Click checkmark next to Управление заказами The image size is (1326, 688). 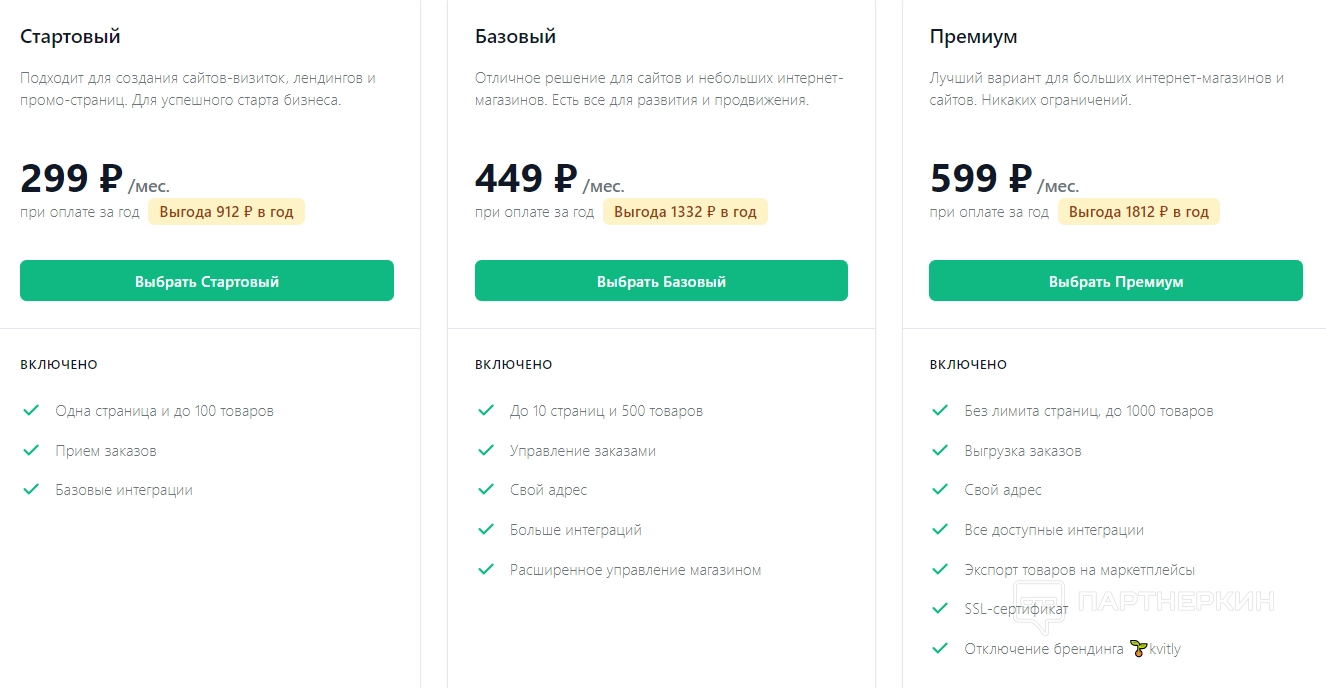(486, 450)
